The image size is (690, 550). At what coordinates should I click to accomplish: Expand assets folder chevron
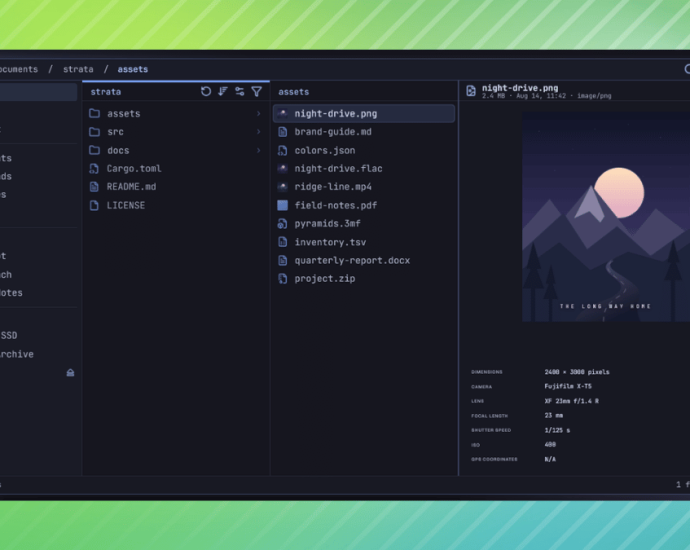pyautogui.click(x=258, y=114)
